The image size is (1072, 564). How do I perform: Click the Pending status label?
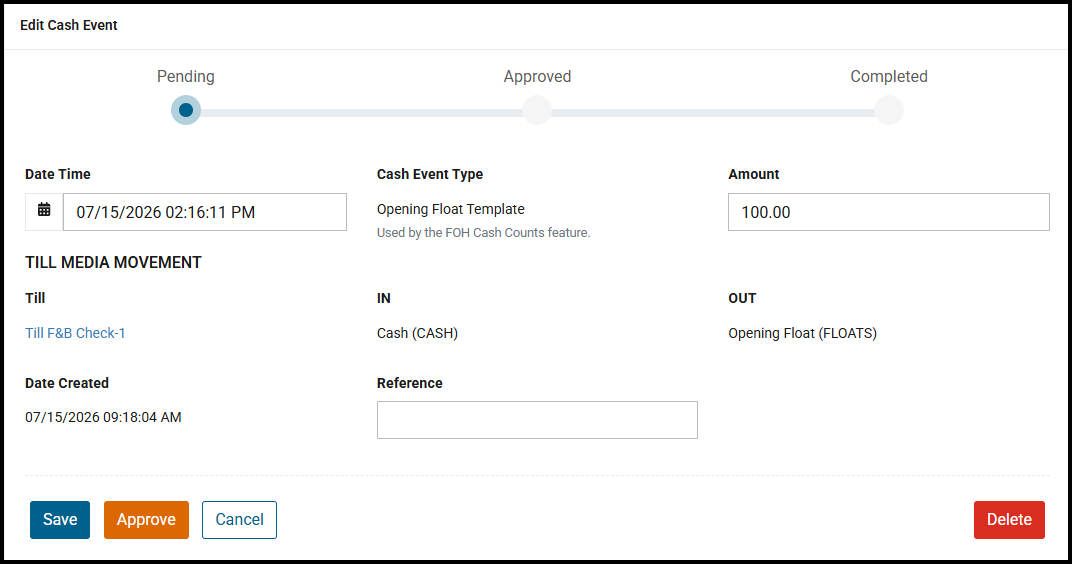[x=186, y=77]
